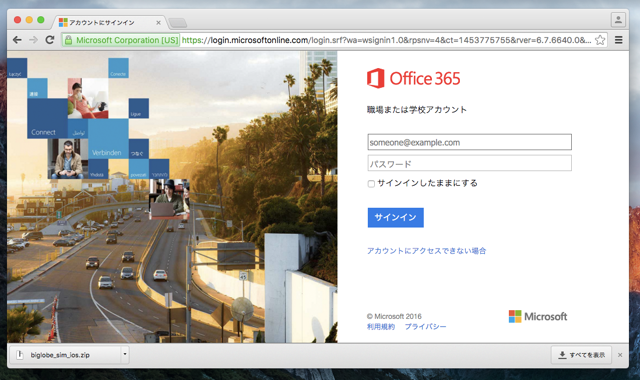Click the © Microsoft 2016 copyright text
640x380 pixels.
point(394,316)
